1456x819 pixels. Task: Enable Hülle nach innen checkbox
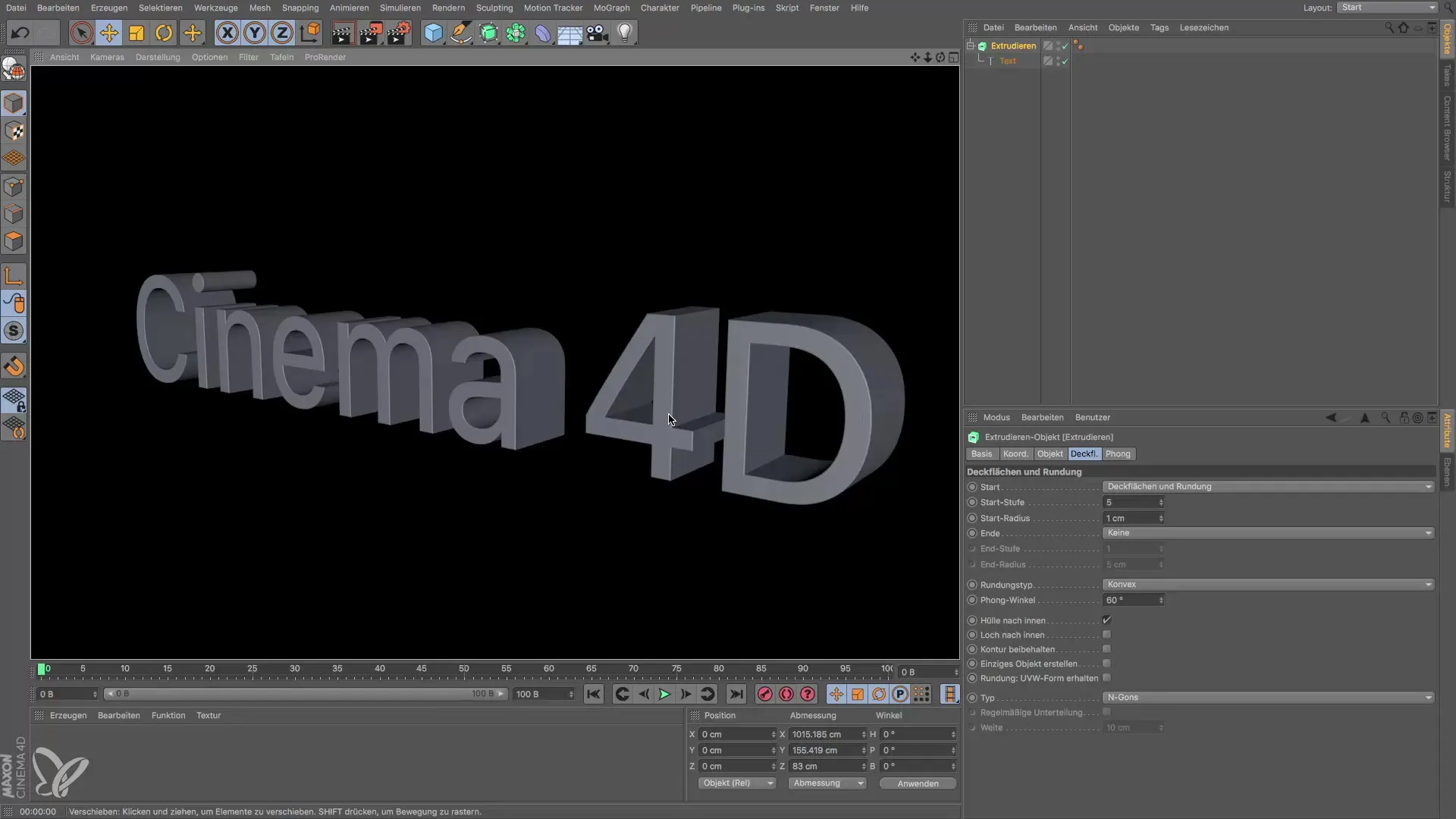(x=1106, y=620)
